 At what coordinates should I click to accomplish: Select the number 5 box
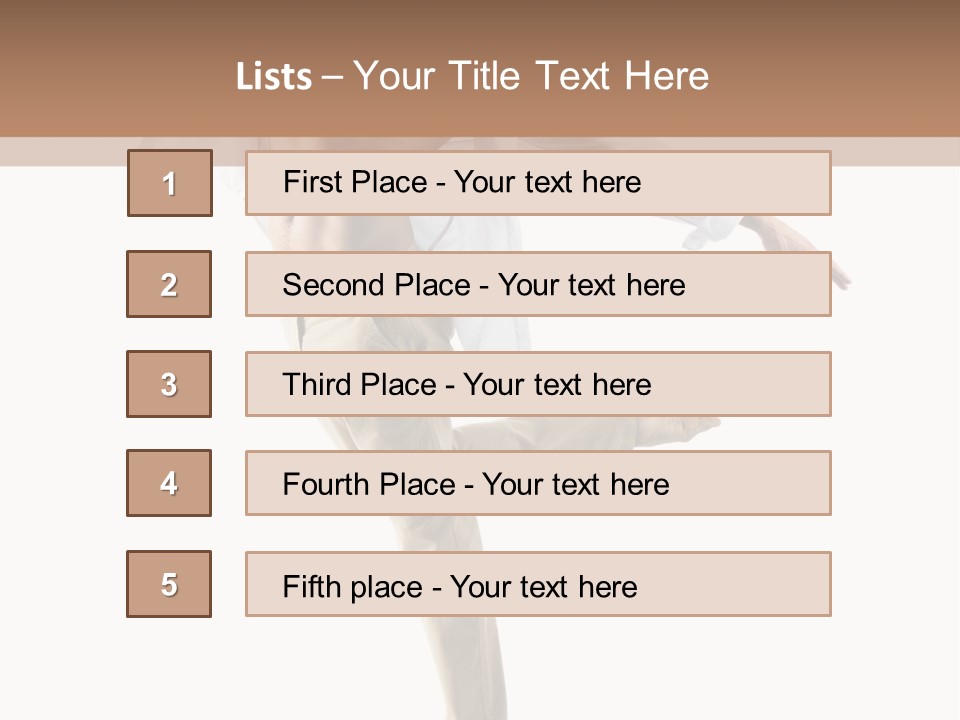(x=169, y=584)
